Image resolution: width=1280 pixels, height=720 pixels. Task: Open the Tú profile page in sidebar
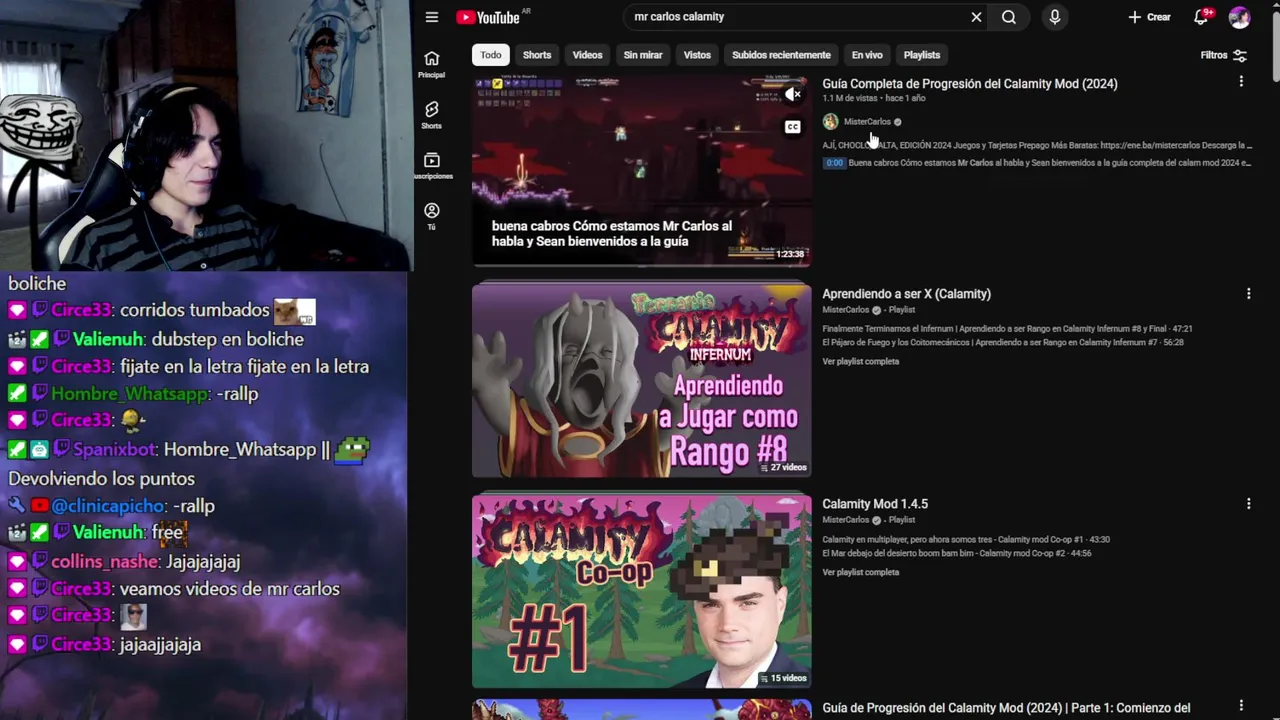point(432,217)
